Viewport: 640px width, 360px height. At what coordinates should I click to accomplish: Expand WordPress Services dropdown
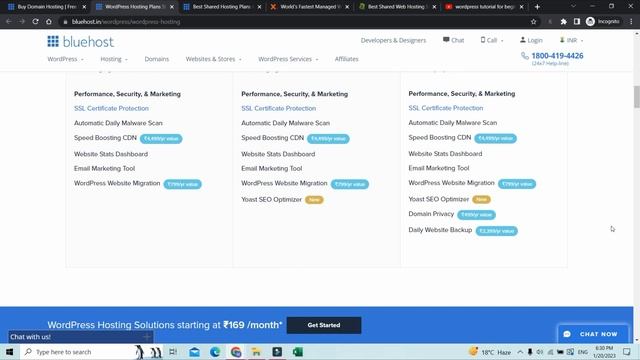pyautogui.click(x=288, y=59)
